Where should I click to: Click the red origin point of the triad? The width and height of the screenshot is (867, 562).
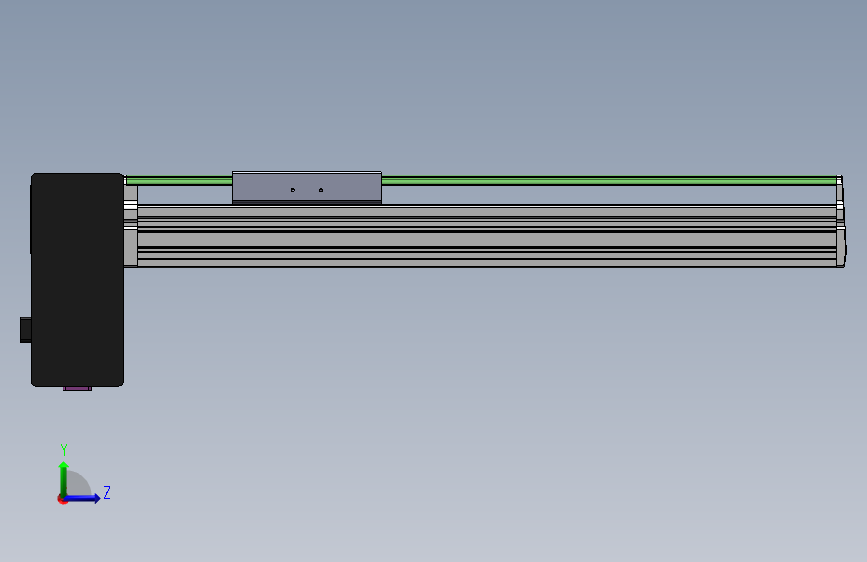pyautogui.click(x=62, y=499)
